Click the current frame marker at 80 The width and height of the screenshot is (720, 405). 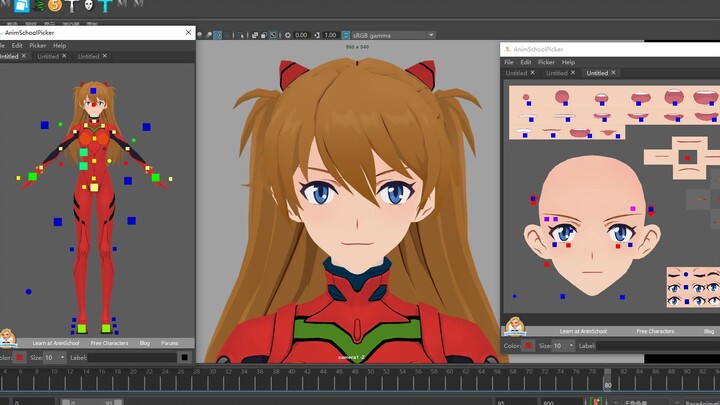pyautogui.click(x=608, y=379)
